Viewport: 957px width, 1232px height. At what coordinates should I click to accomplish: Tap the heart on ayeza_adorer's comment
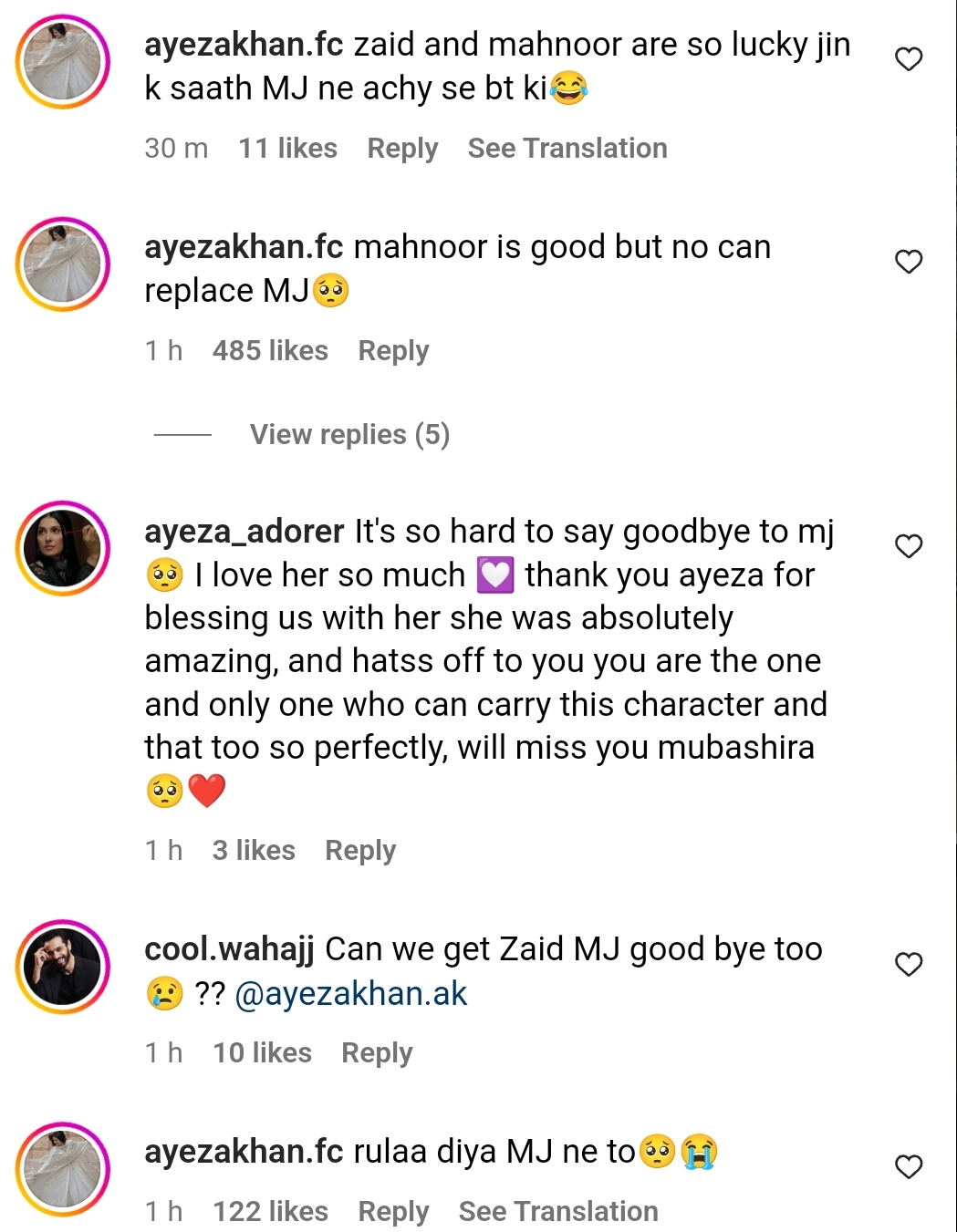(908, 546)
